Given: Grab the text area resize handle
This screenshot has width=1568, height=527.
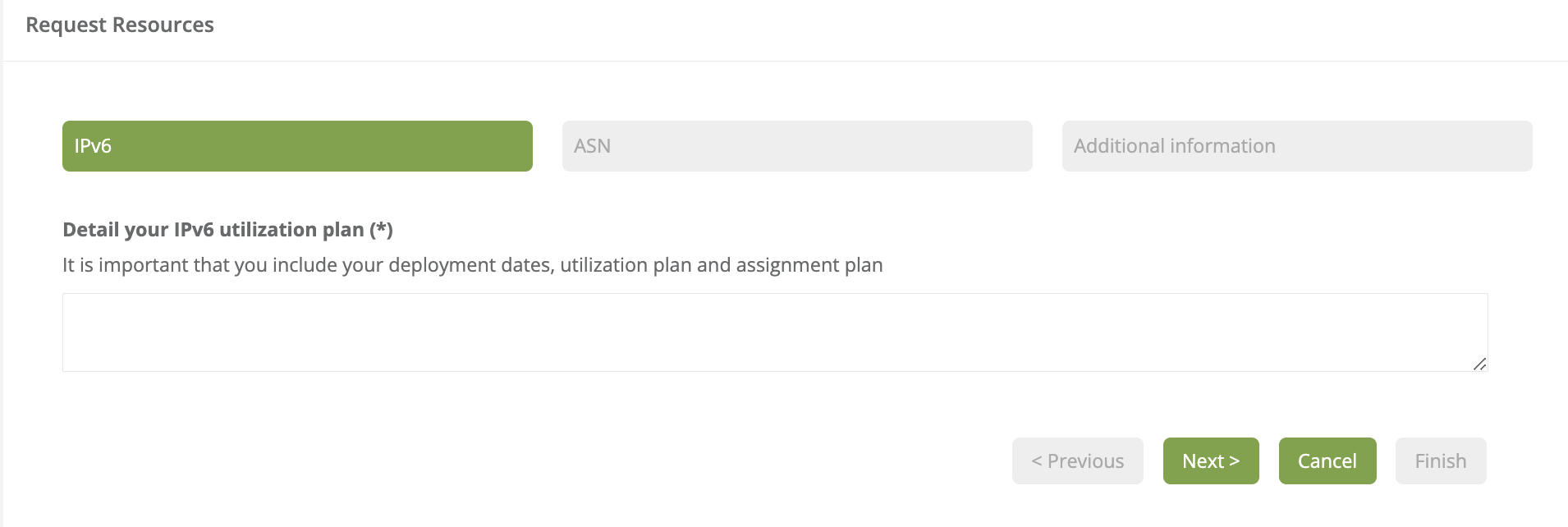Looking at the screenshot, I should click(1479, 364).
